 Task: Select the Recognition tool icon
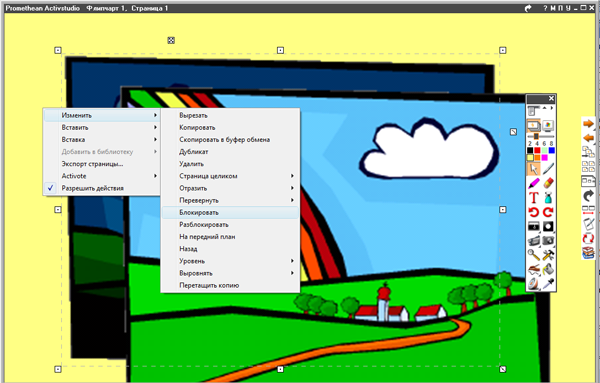point(534,269)
